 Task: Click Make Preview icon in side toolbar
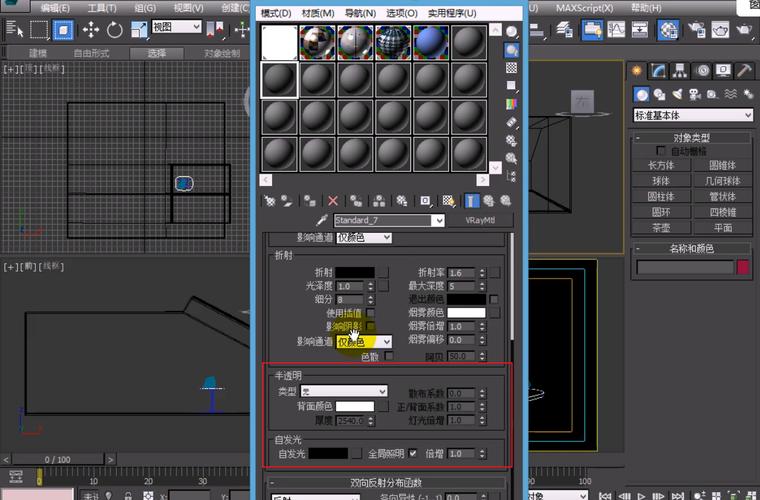[x=511, y=122]
